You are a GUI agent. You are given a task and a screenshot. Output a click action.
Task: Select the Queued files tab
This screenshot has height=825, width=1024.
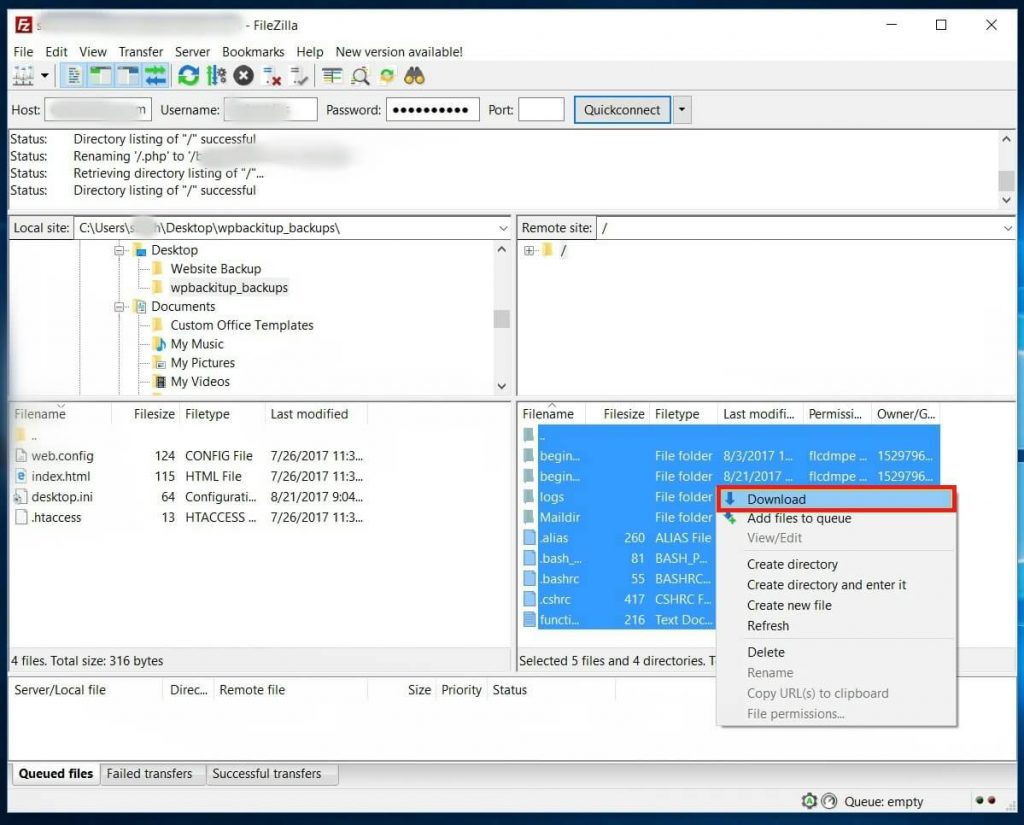[56, 773]
